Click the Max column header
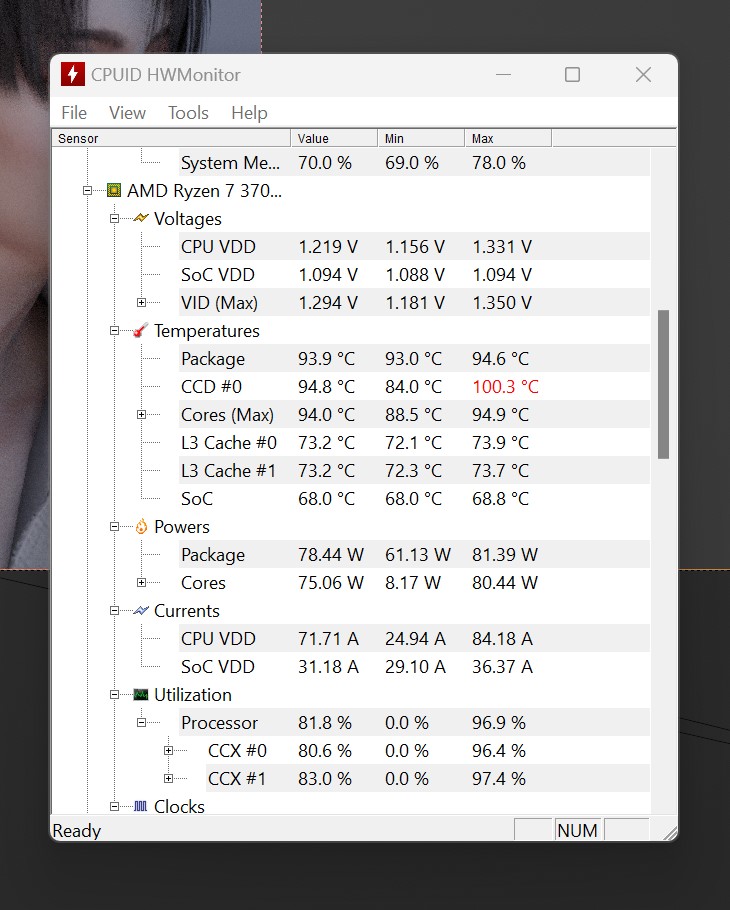Viewport: 730px width, 910px height. [508, 138]
